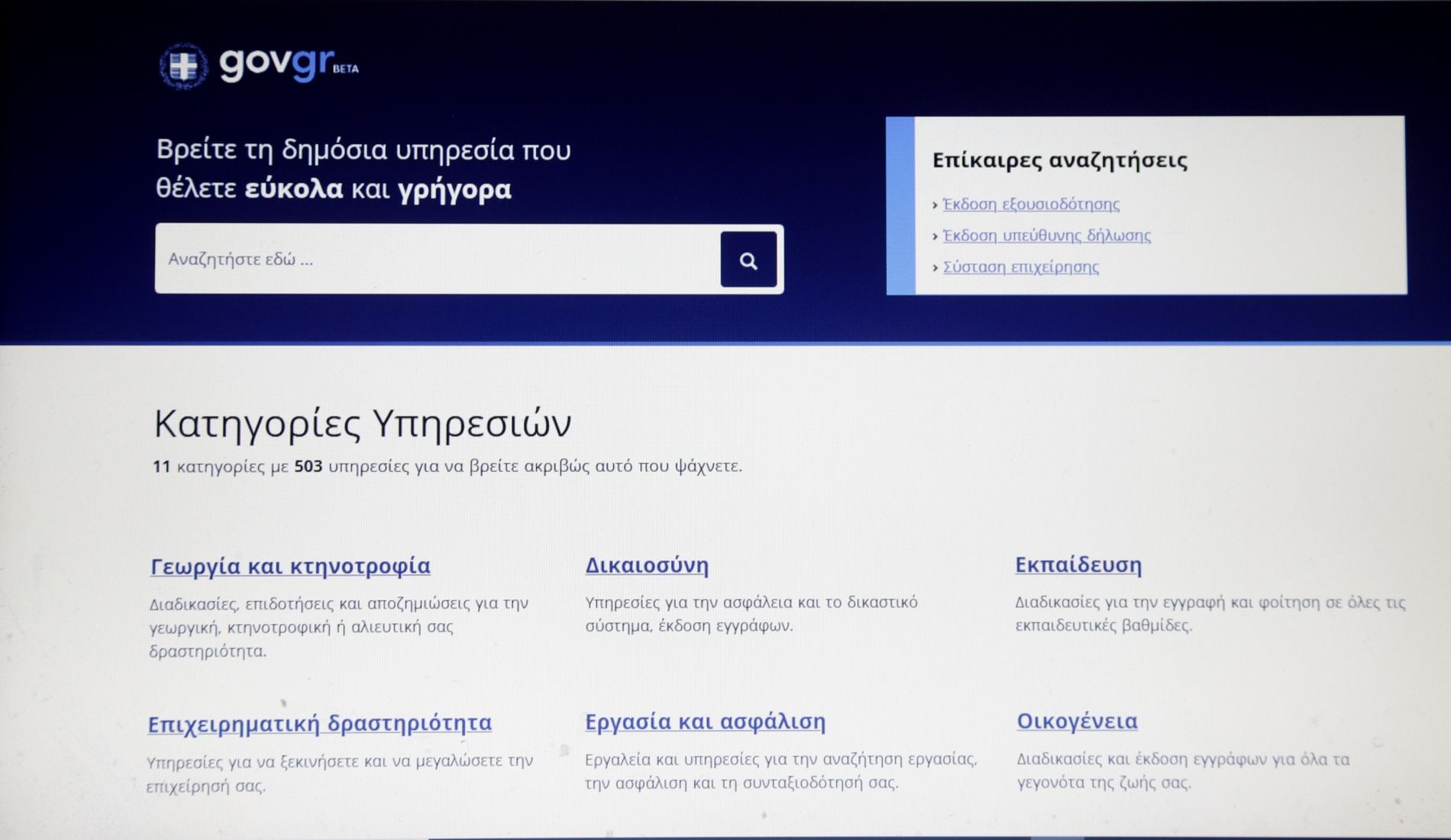
Task: Click the BETA badge beside the logo
Action: point(346,69)
